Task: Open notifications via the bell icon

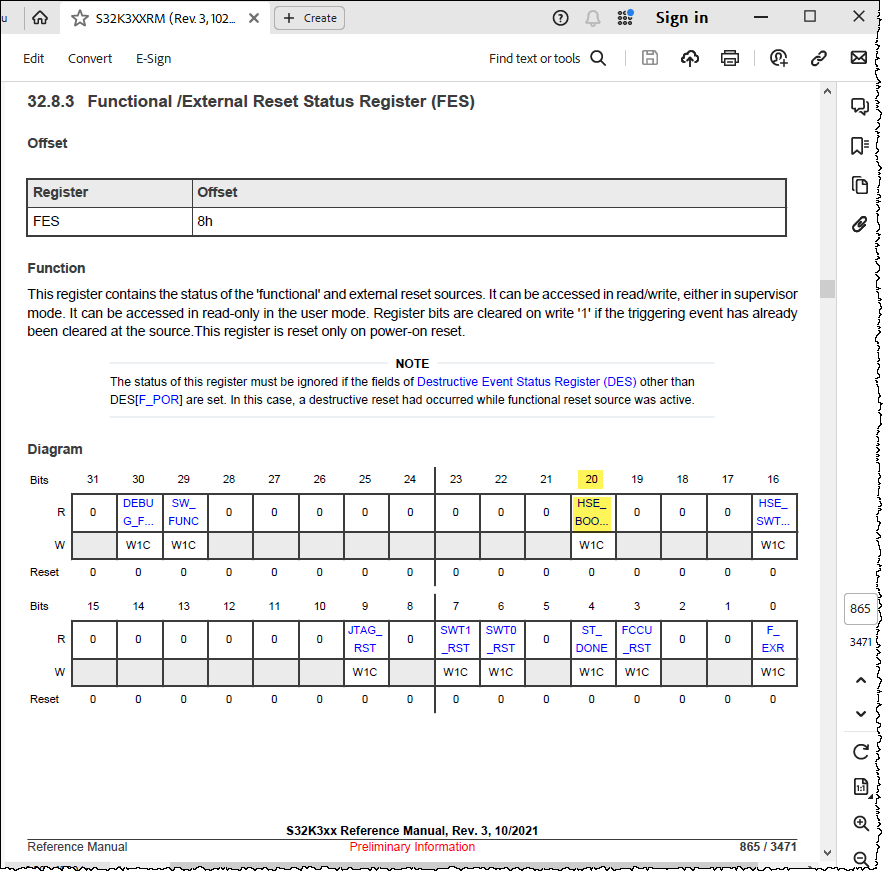Action: click(x=592, y=17)
